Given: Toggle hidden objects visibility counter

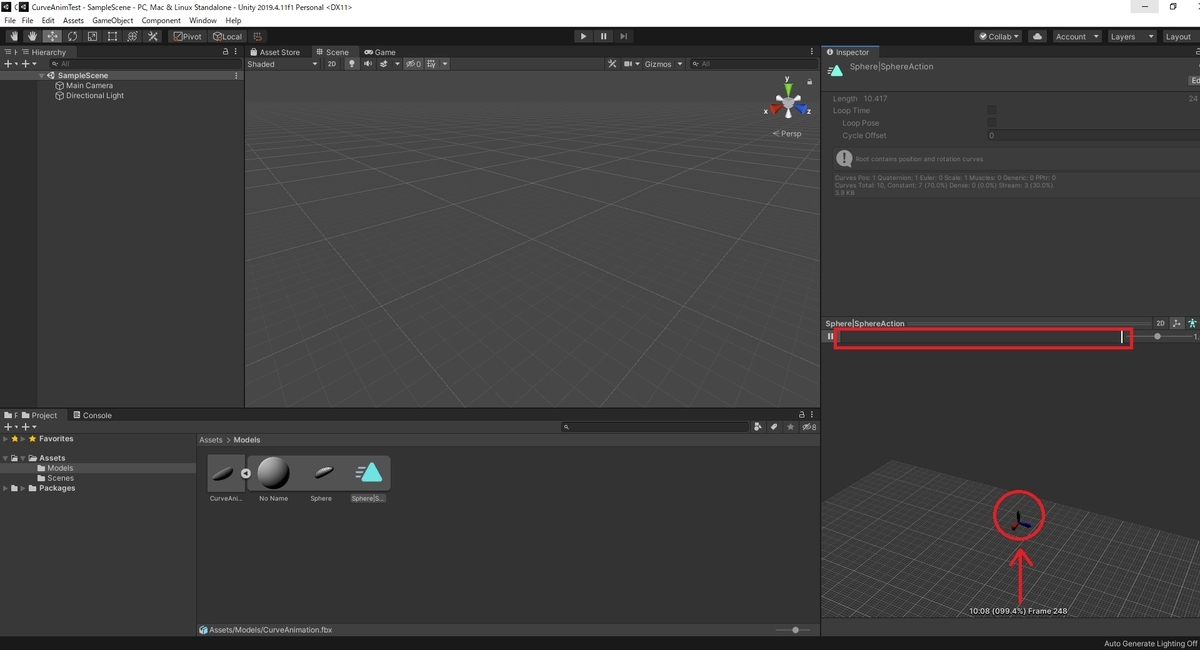Looking at the screenshot, I should 413,64.
